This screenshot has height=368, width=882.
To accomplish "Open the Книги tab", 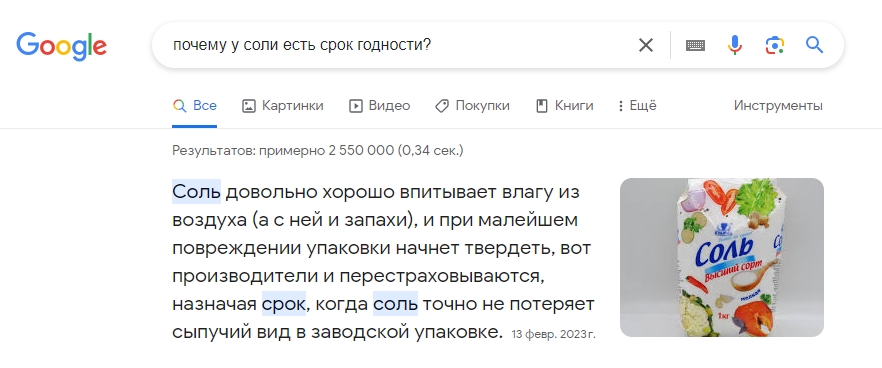I will point(564,105).
